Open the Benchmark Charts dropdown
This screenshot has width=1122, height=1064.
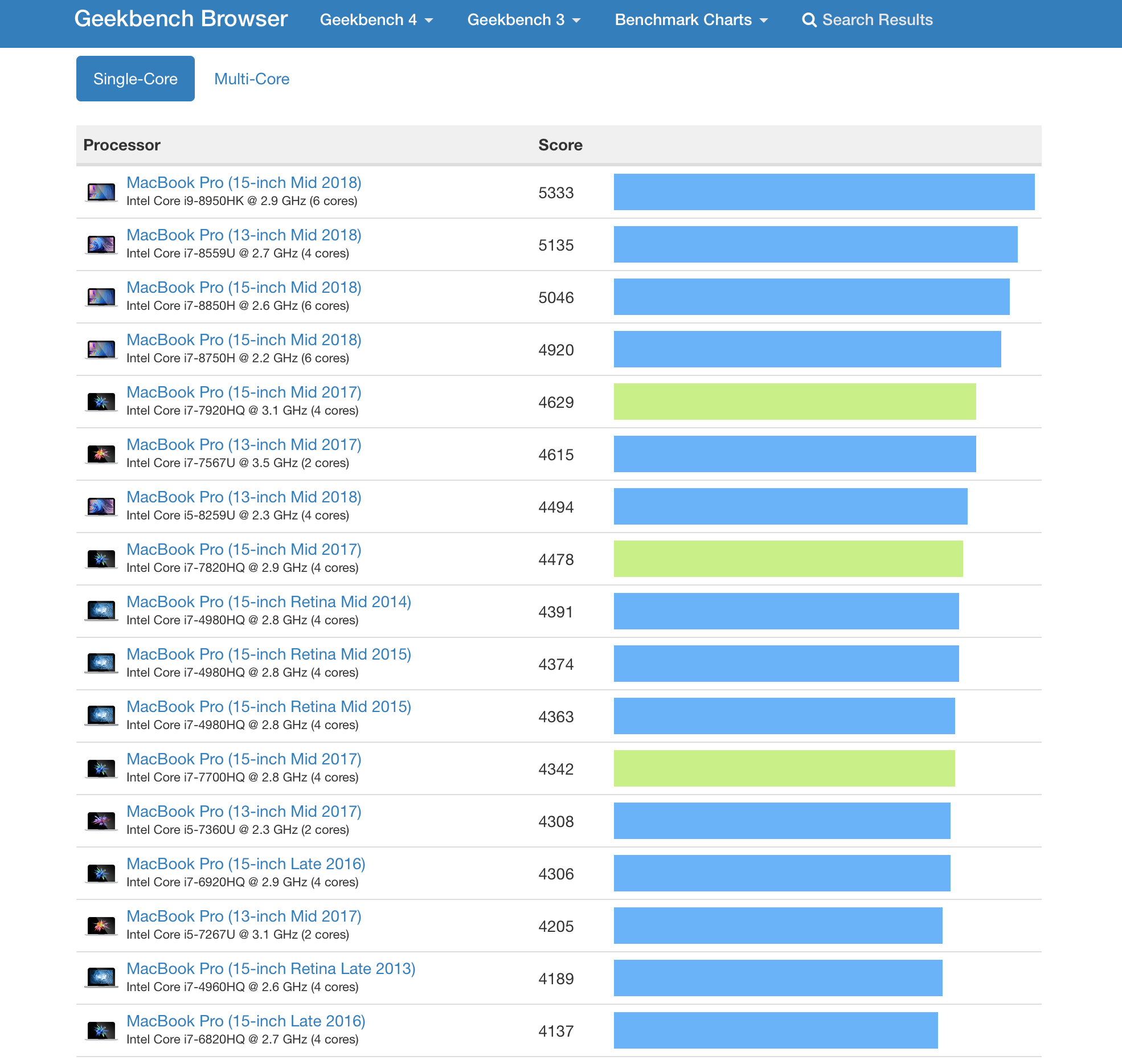tap(691, 20)
